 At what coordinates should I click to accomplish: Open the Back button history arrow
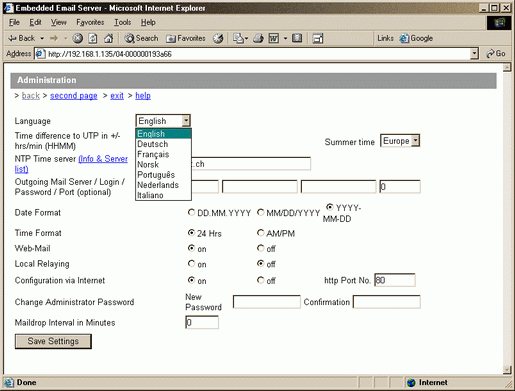pos(42,38)
